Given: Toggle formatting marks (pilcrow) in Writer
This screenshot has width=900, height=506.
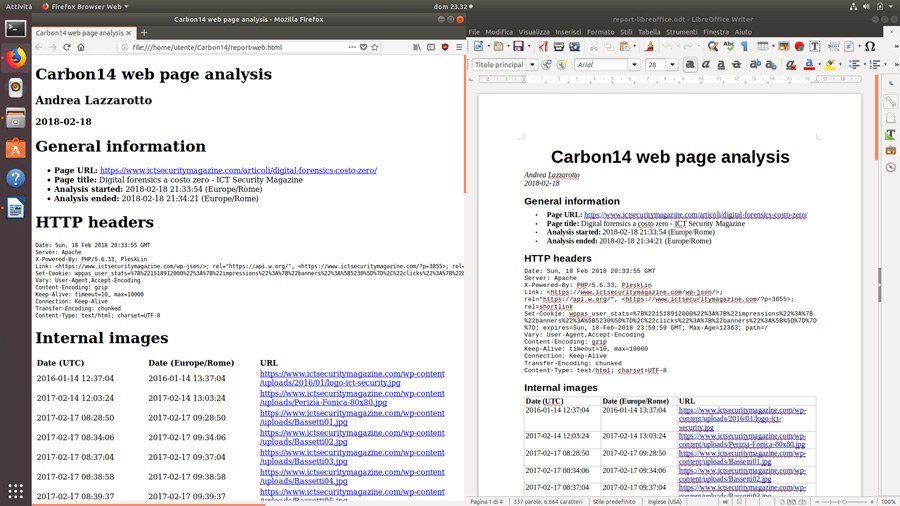Looking at the screenshot, I should 744,46.
